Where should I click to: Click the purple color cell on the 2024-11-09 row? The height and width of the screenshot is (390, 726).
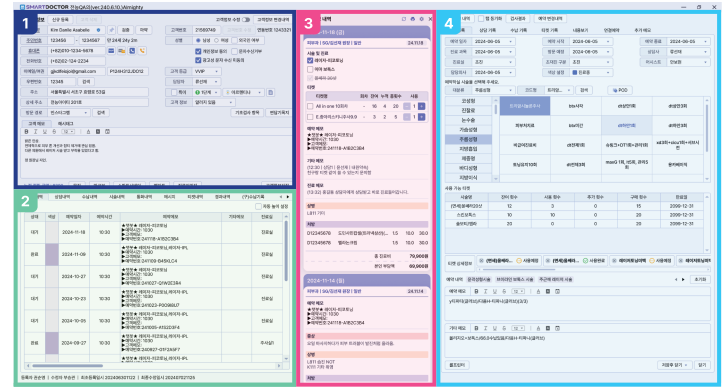(x=51, y=254)
